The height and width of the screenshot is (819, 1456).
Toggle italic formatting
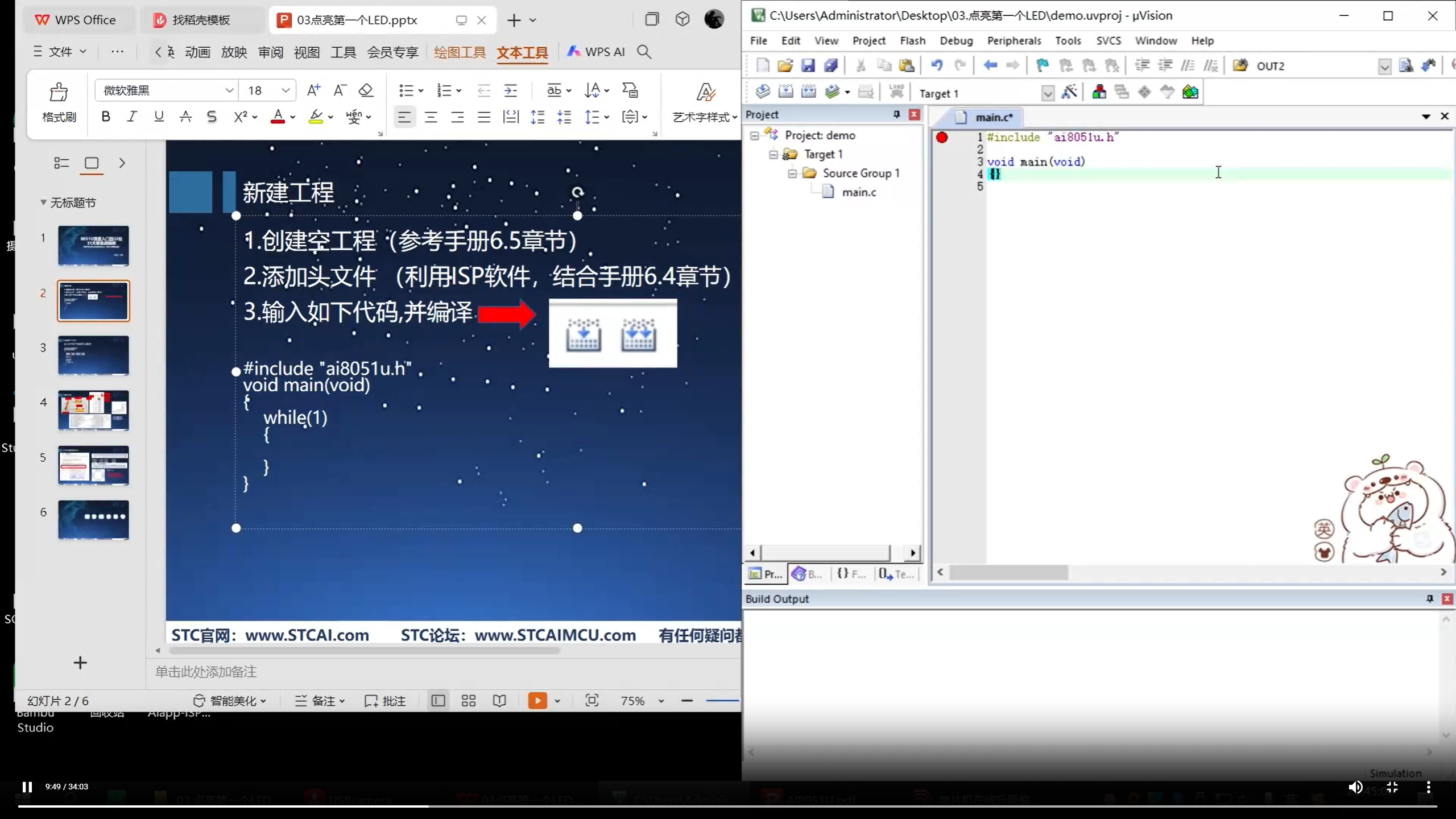tap(132, 116)
